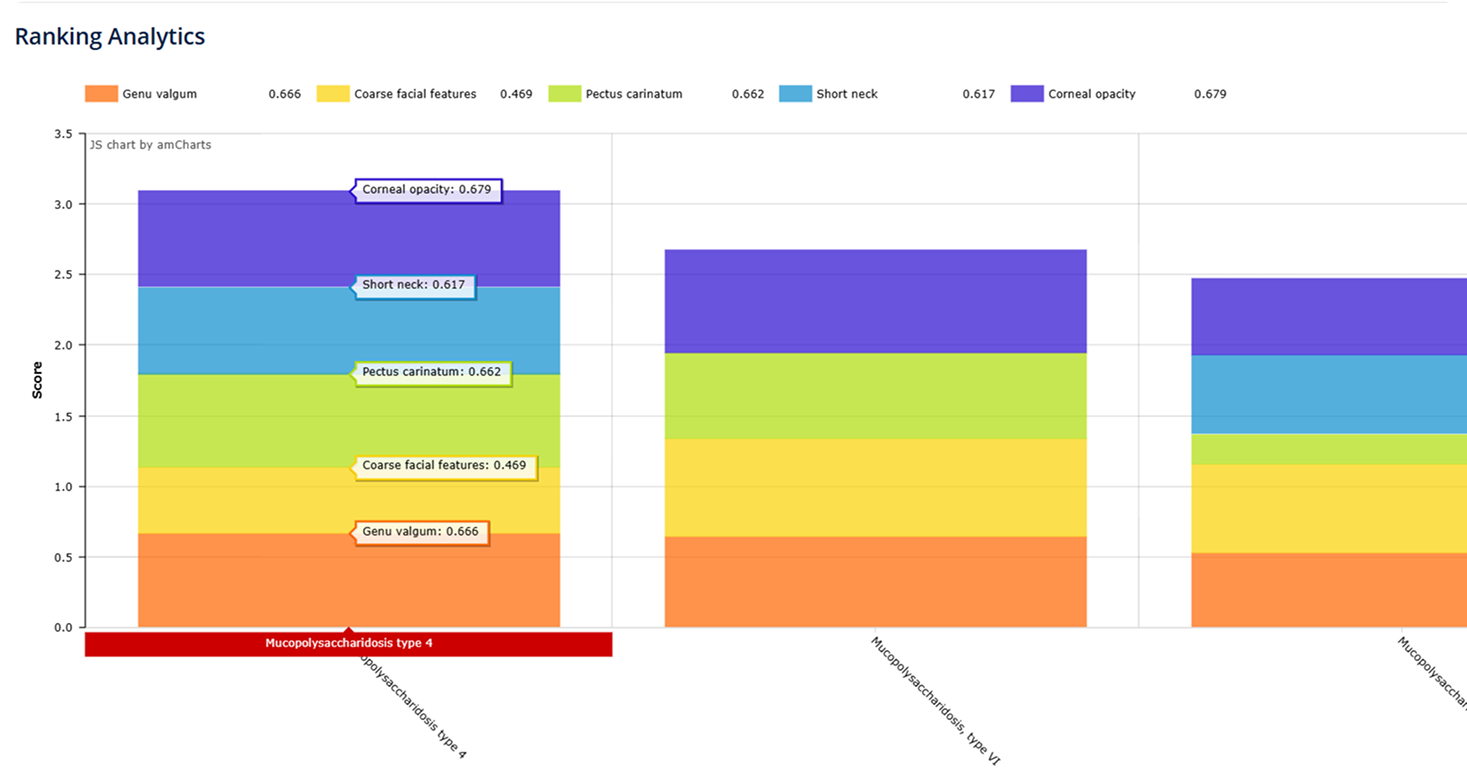Click the red Mucopolysaccharidosis type 4 category label
Image resolution: width=1467 pixels, height=783 pixels.
[x=348, y=644]
